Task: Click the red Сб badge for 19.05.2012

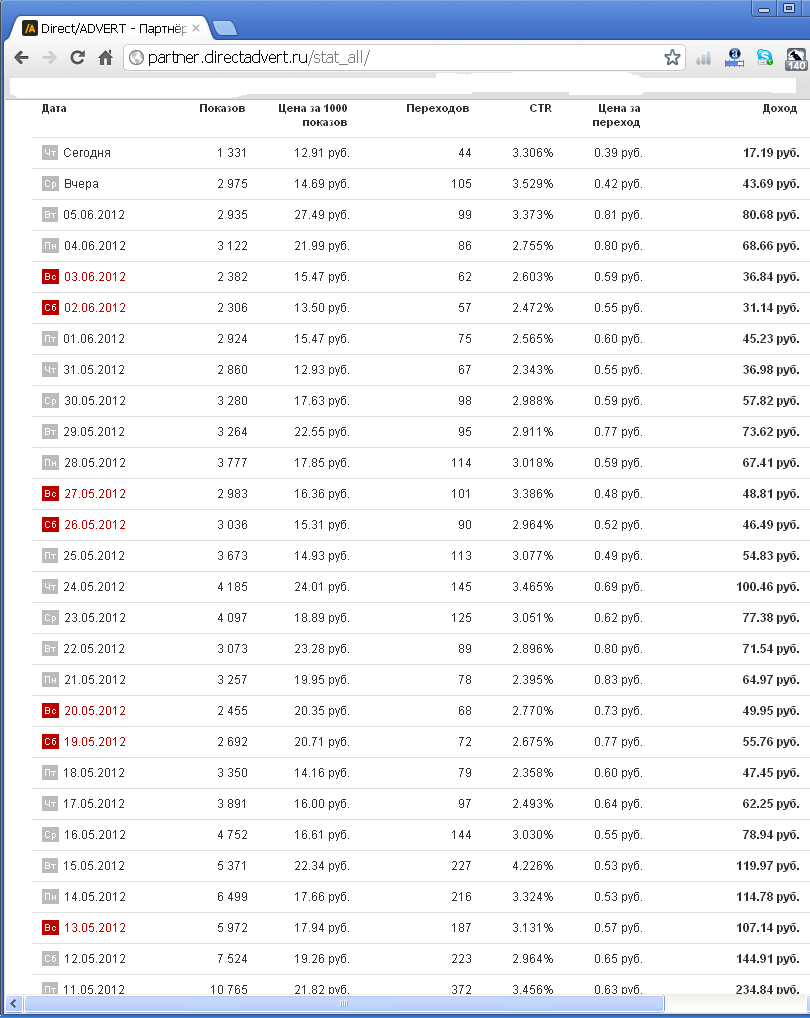Action: [x=50, y=742]
